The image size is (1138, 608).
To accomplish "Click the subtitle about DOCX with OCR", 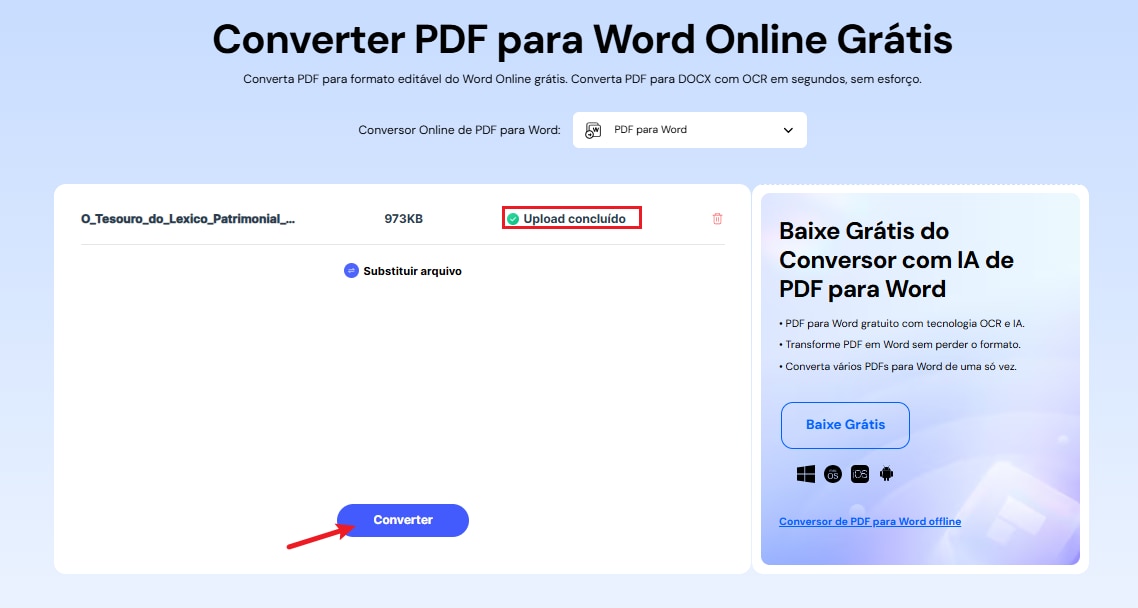I will (582, 79).
